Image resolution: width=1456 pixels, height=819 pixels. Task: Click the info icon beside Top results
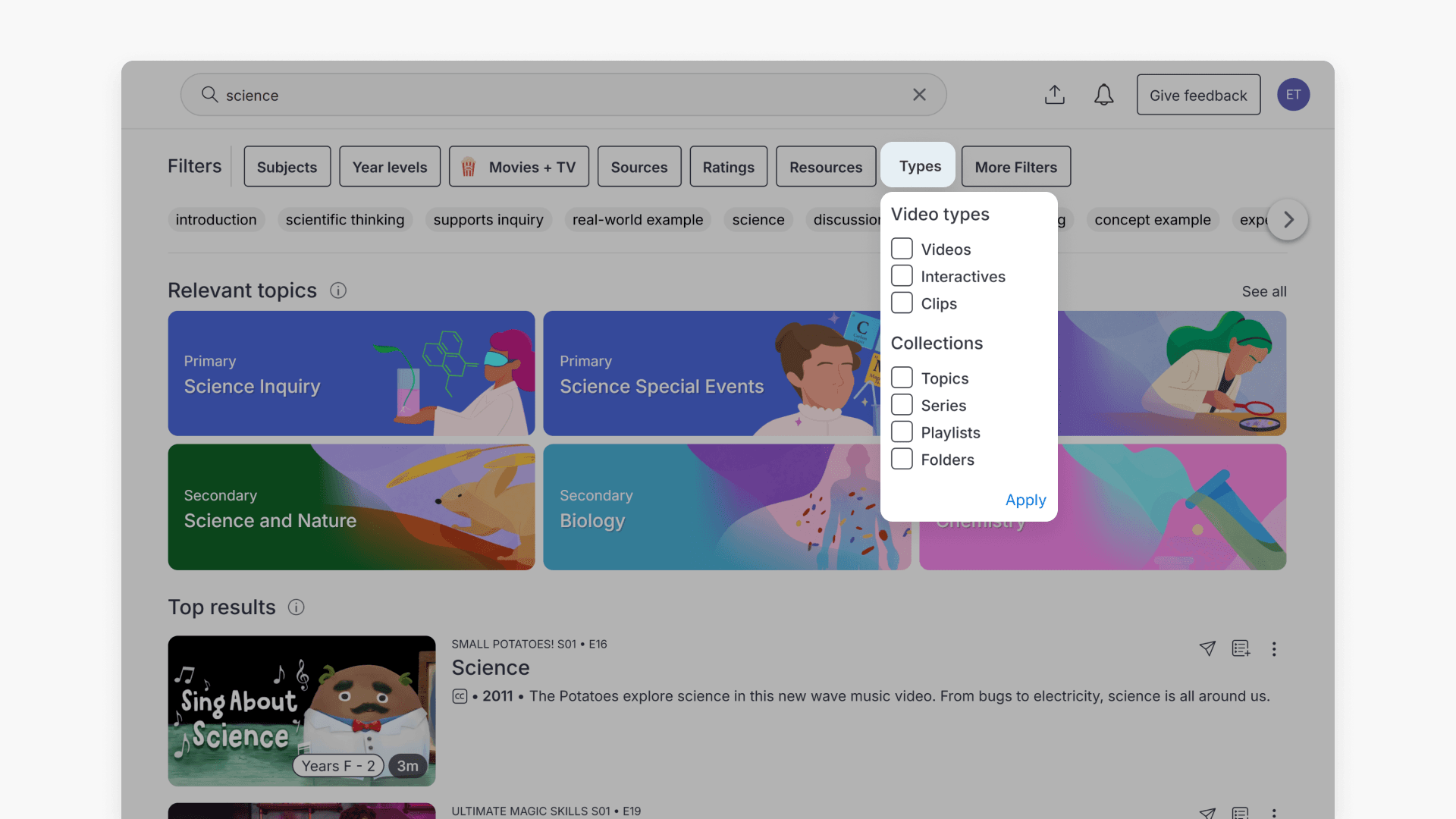pos(297,607)
